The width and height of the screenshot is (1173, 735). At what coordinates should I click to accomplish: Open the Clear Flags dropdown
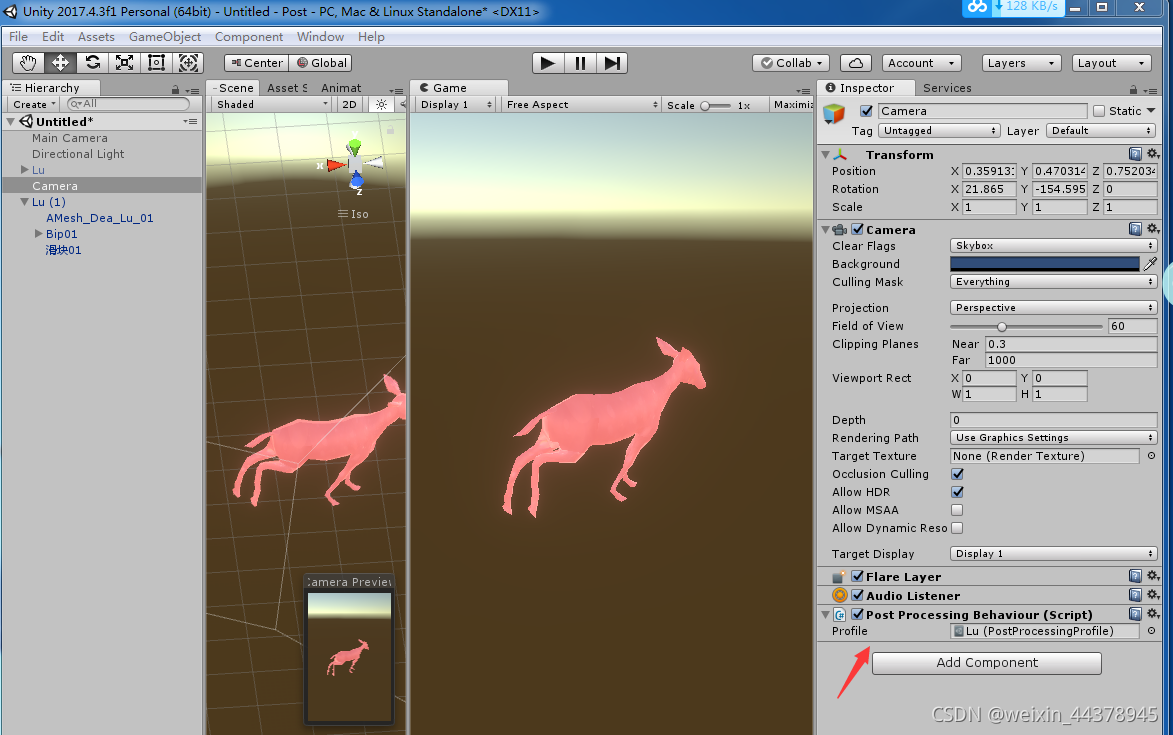click(x=1053, y=245)
